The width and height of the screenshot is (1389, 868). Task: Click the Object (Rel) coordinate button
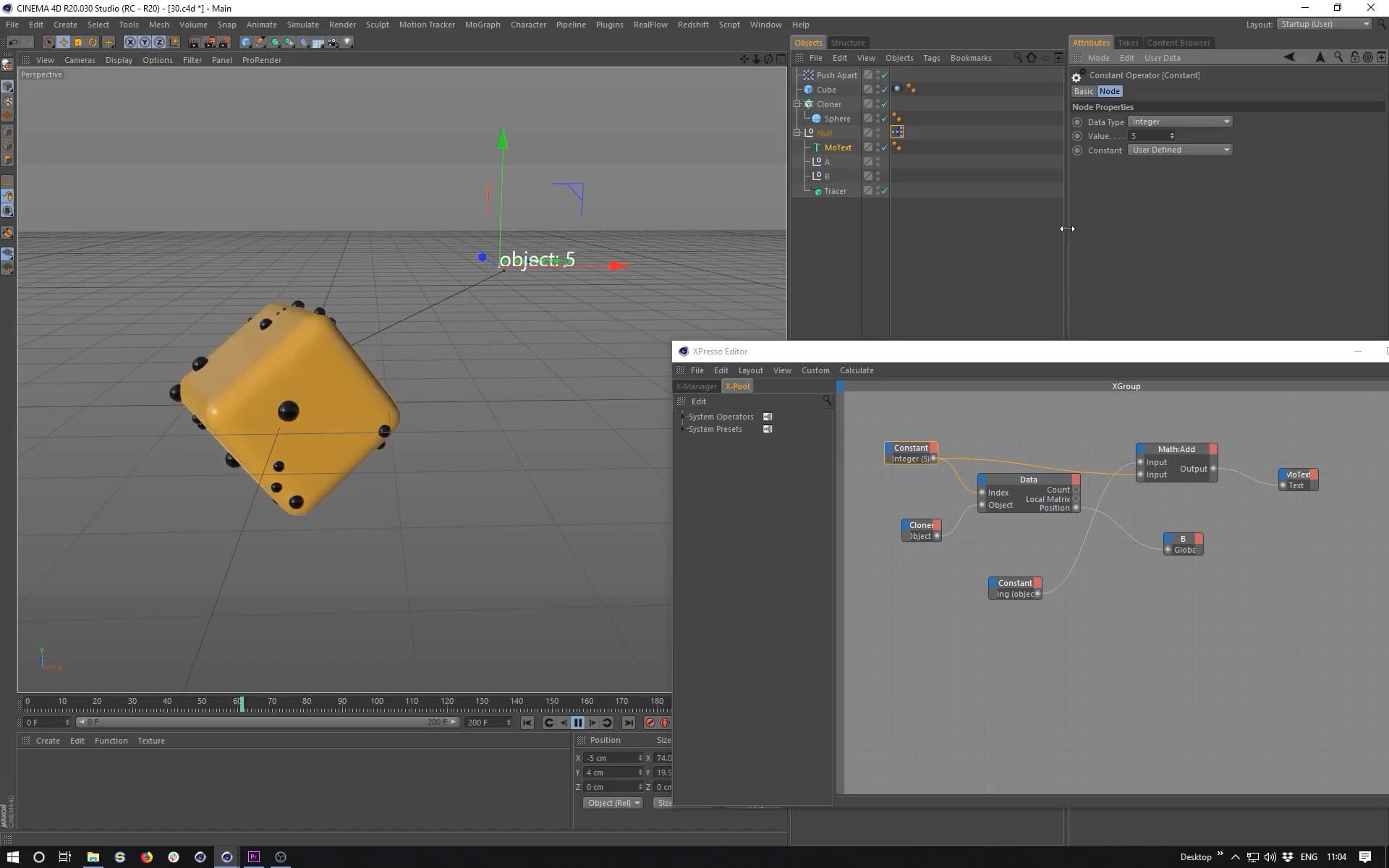pos(612,803)
